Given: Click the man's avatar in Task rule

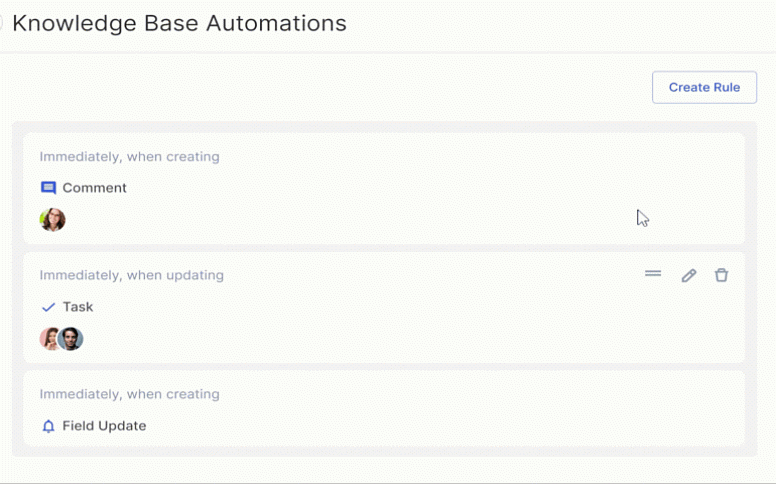Looking at the screenshot, I should tap(71, 339).
